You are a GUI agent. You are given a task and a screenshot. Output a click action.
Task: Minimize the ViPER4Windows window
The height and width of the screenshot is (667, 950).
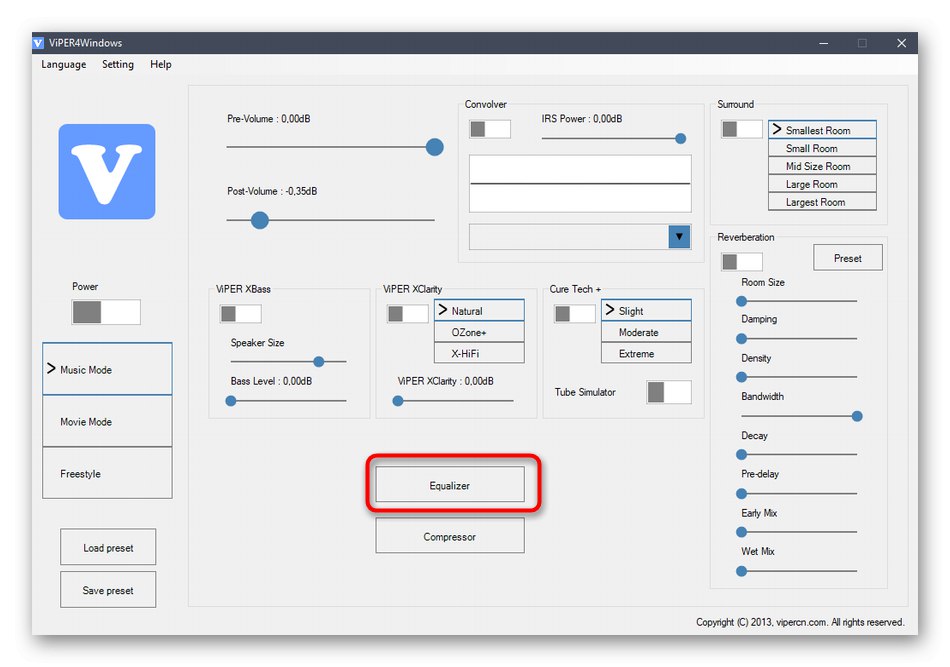[x=823, y=43]
